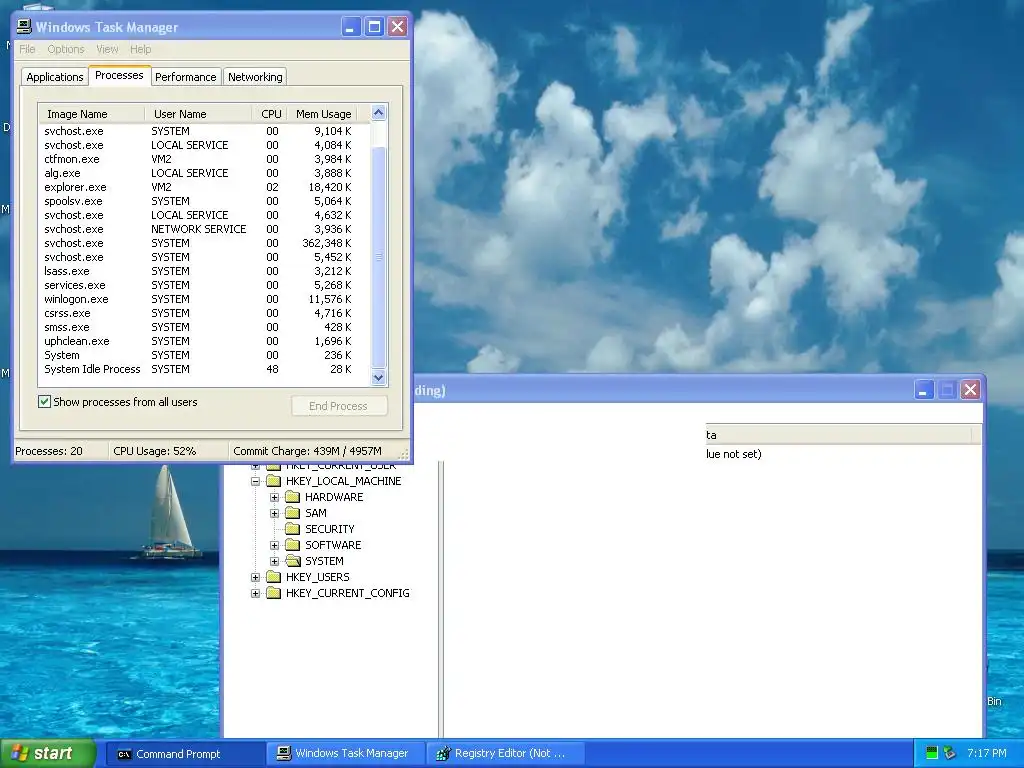Expand the HKEY_USERS registry key
The height and width of the screenshot is (768, 1024).
click(x=255, y=577)
